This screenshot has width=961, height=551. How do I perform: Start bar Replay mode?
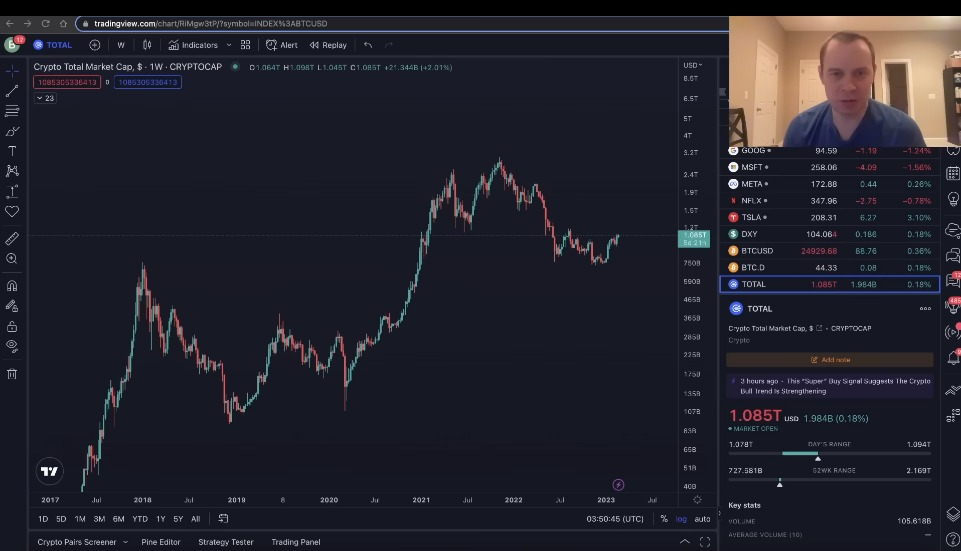tap(329, 45)
